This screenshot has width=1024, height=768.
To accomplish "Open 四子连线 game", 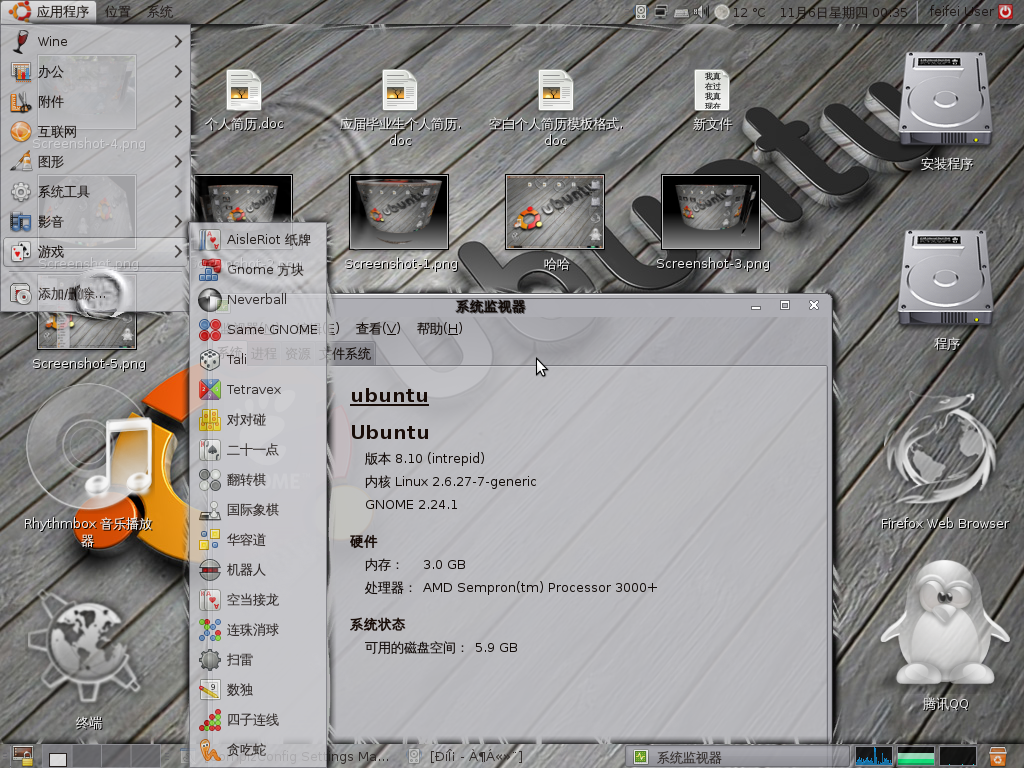I will [x=257, y=720].
